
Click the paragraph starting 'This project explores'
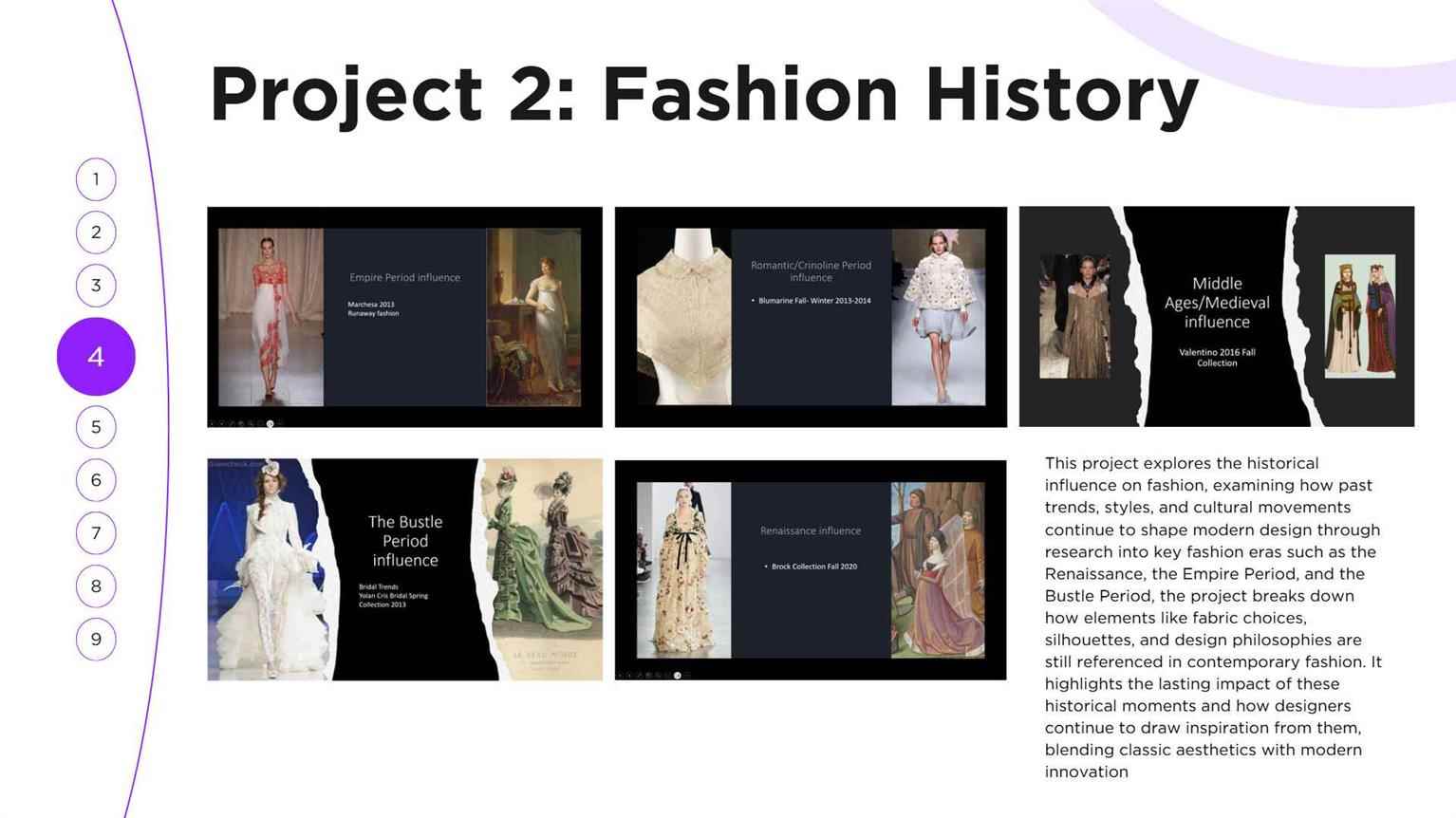[x=1213, y=618]
